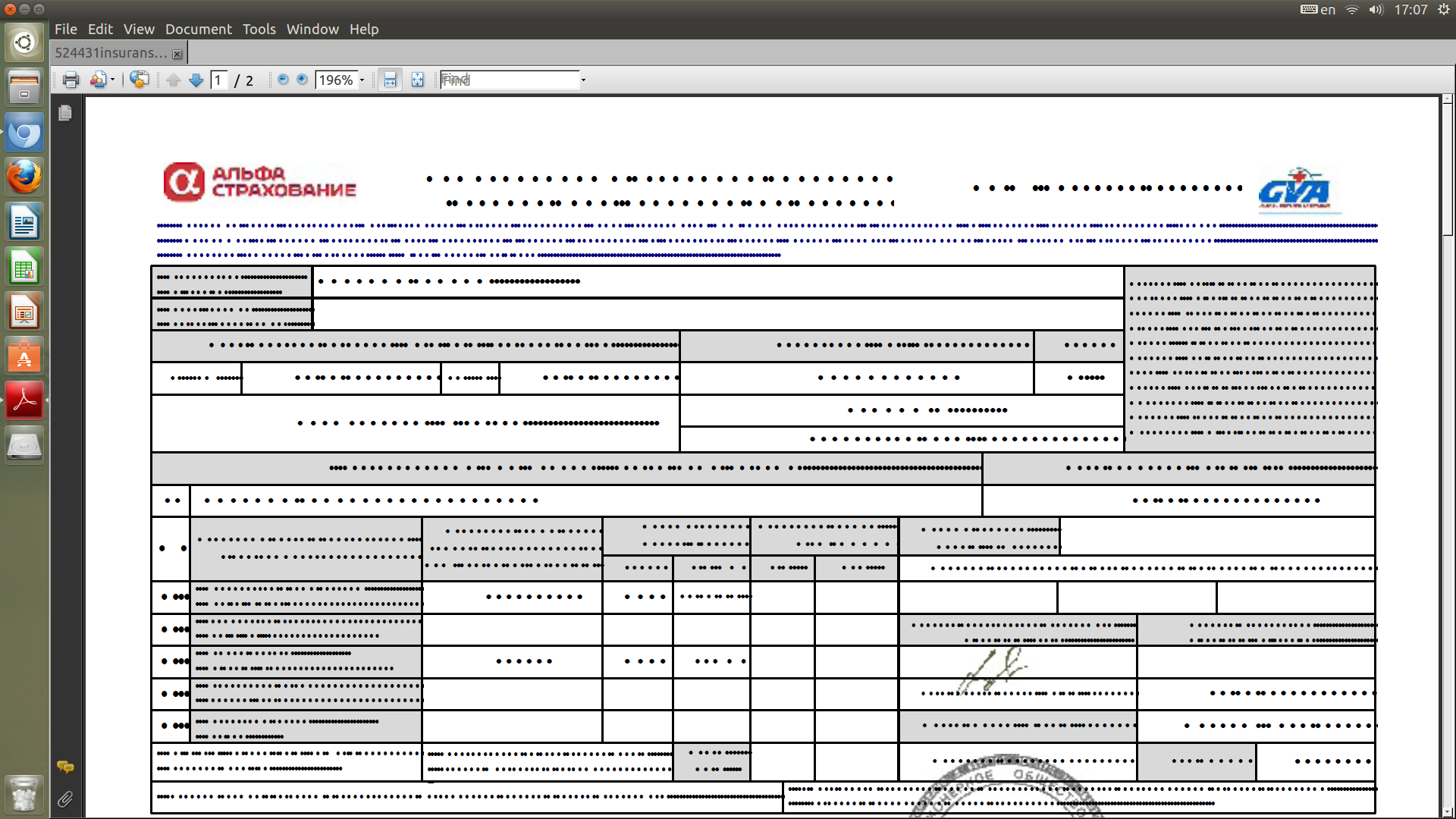Open the Trash in the launcher
1456x819 pixels.
[24, 794]
